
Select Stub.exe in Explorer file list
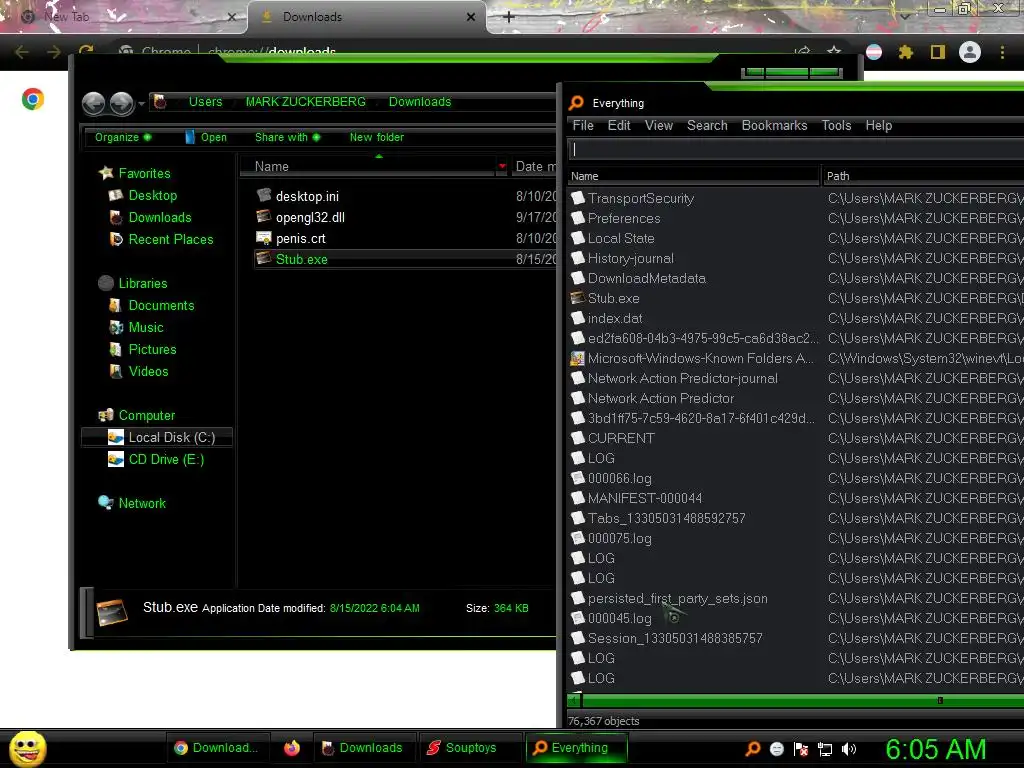click(x=301, y=259)
